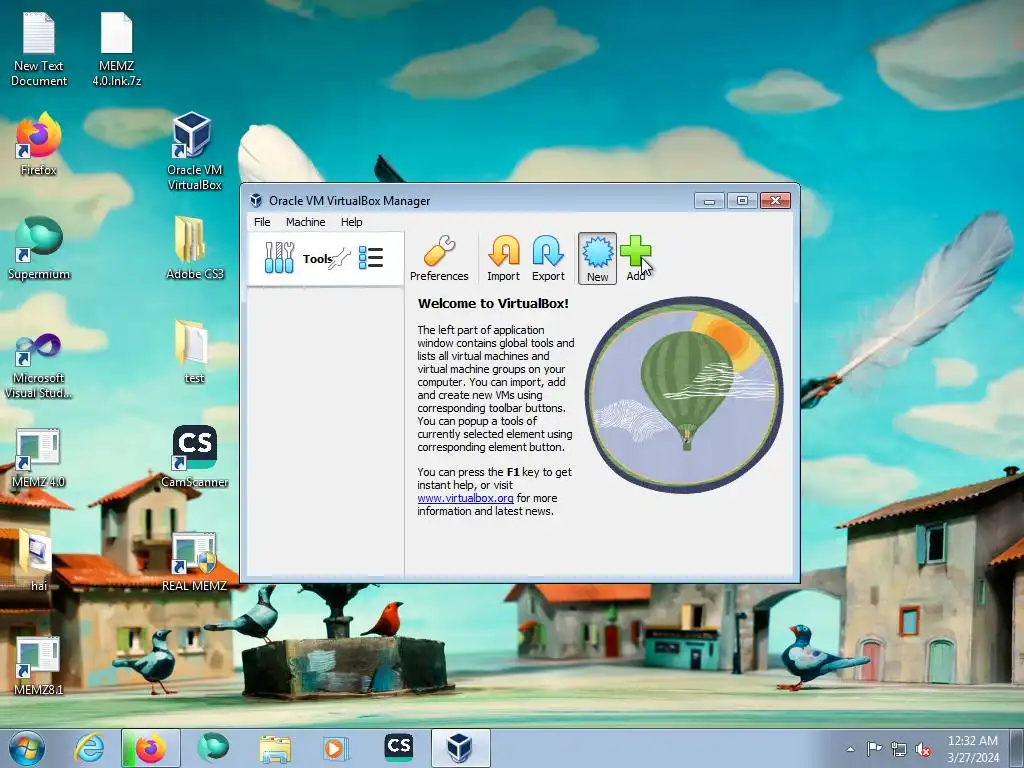Select the REAL MEMZ desktop shortcut
This screenshot has width=1024, height=768.
tap(194, 562)
